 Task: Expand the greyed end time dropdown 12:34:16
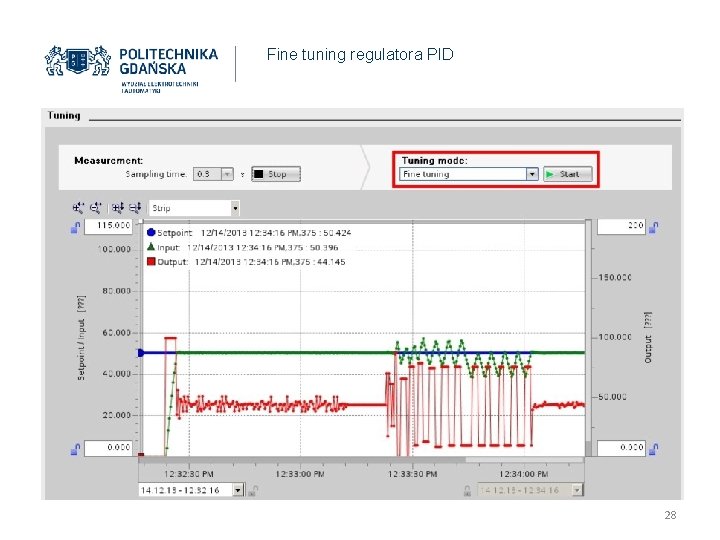coord(577,490)
